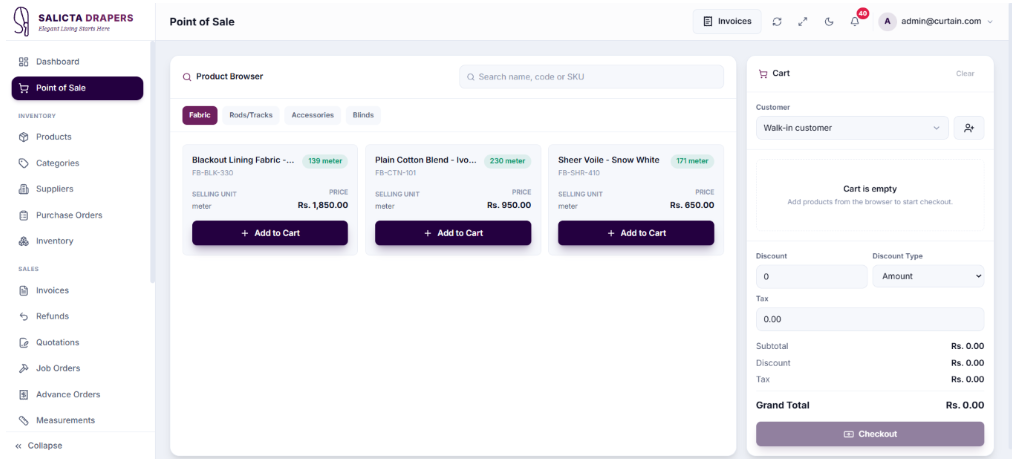Image resolution: width=1014 pixels, height=459 pixels.
Task: Click the Advance Orders icon
Action: [x=24, y=394]
